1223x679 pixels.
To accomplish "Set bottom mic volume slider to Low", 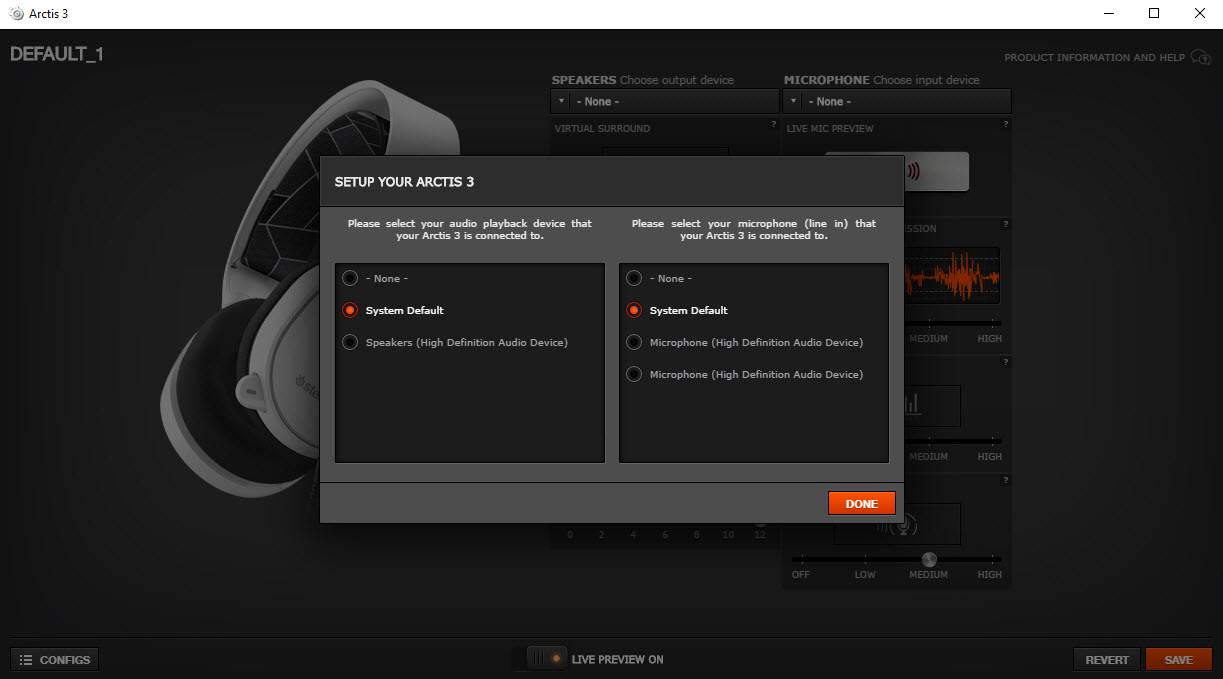I will 865,559.
